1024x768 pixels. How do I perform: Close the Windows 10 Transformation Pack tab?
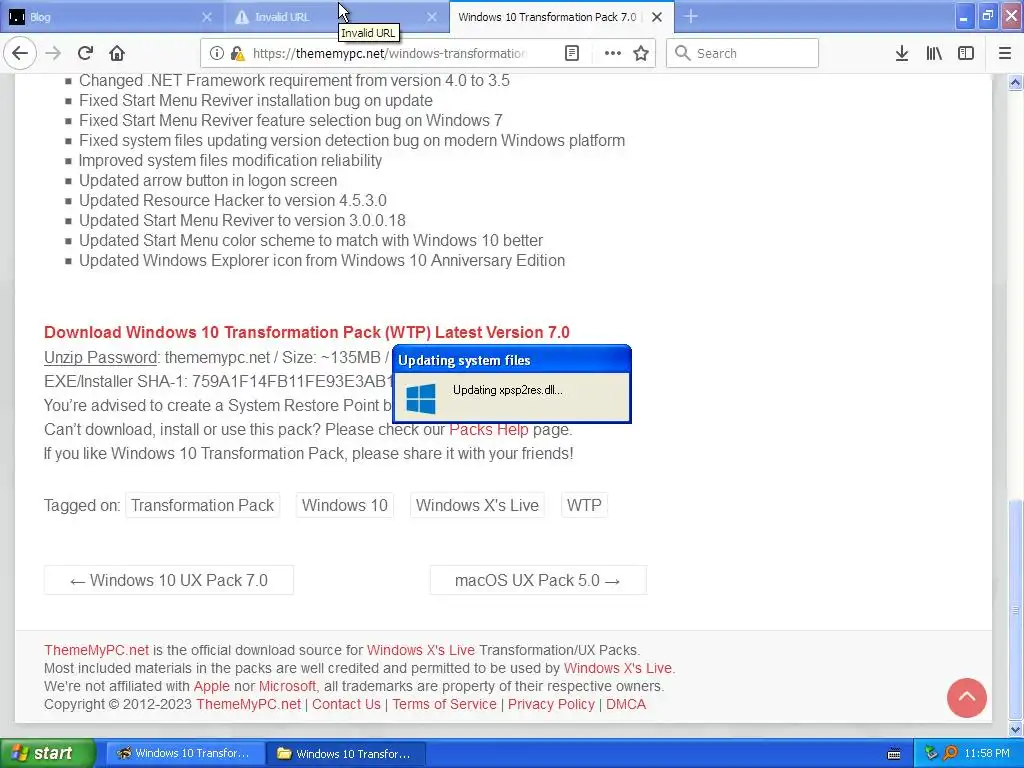coord(657,17)
